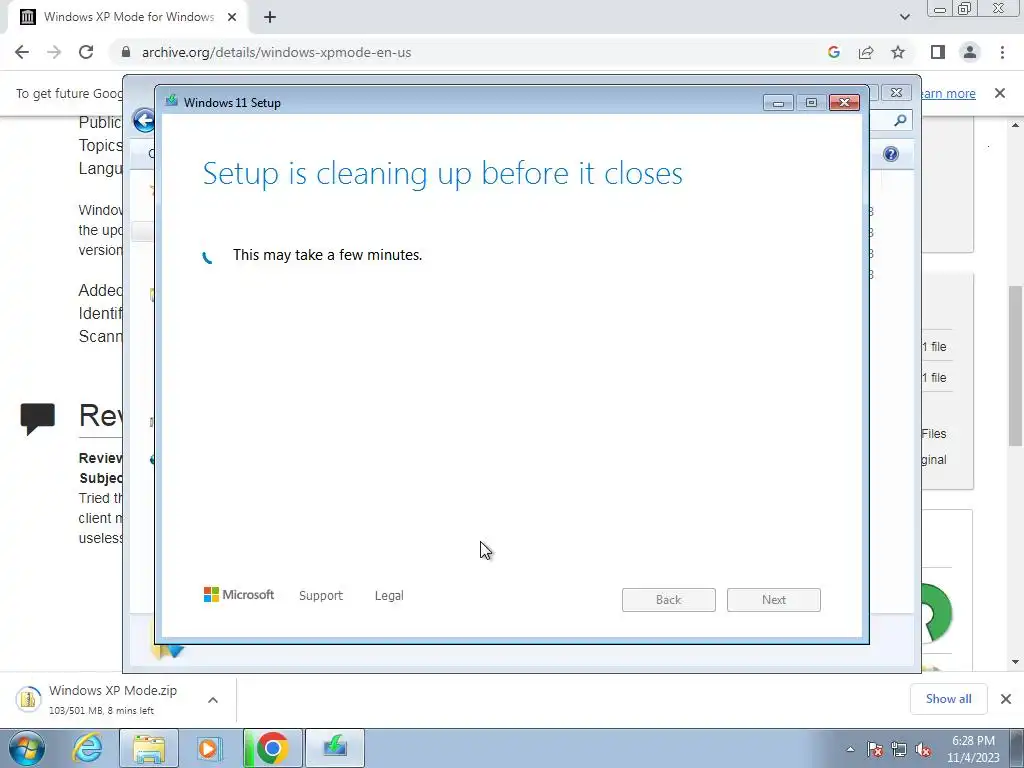
Task: Open the clock showing 6:28 PM
Action: (x=974, y=749)
